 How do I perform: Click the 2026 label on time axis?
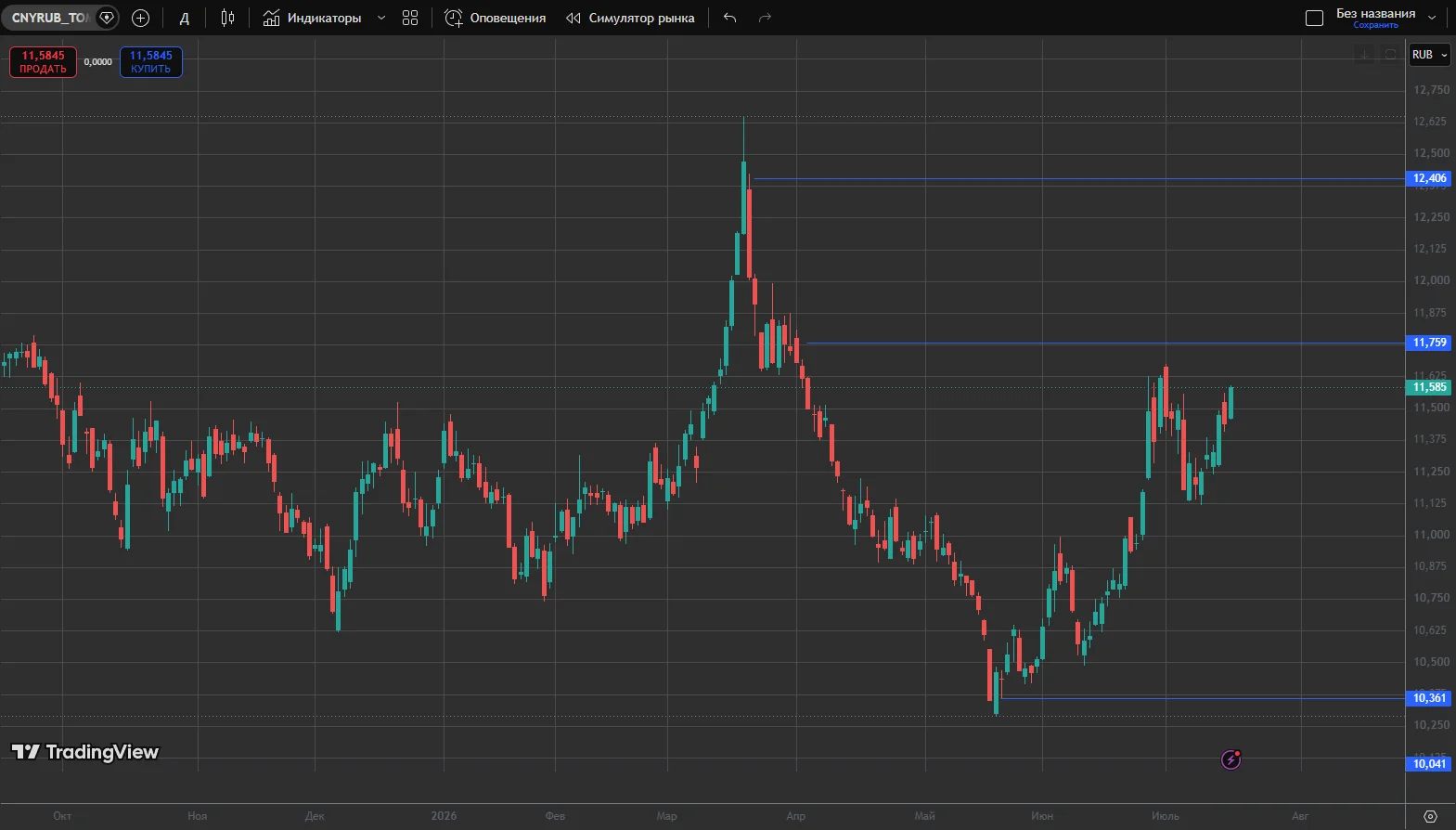(x=444, y=816)
